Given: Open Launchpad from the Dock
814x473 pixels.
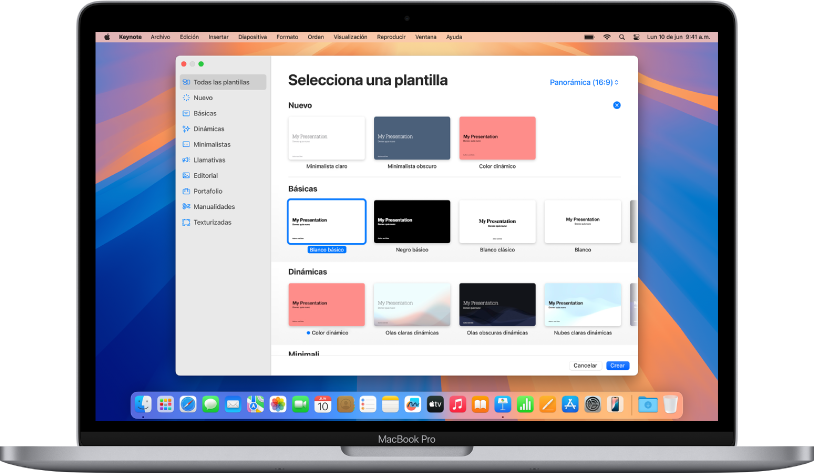Looking at the screenshot, I should 166,404.
